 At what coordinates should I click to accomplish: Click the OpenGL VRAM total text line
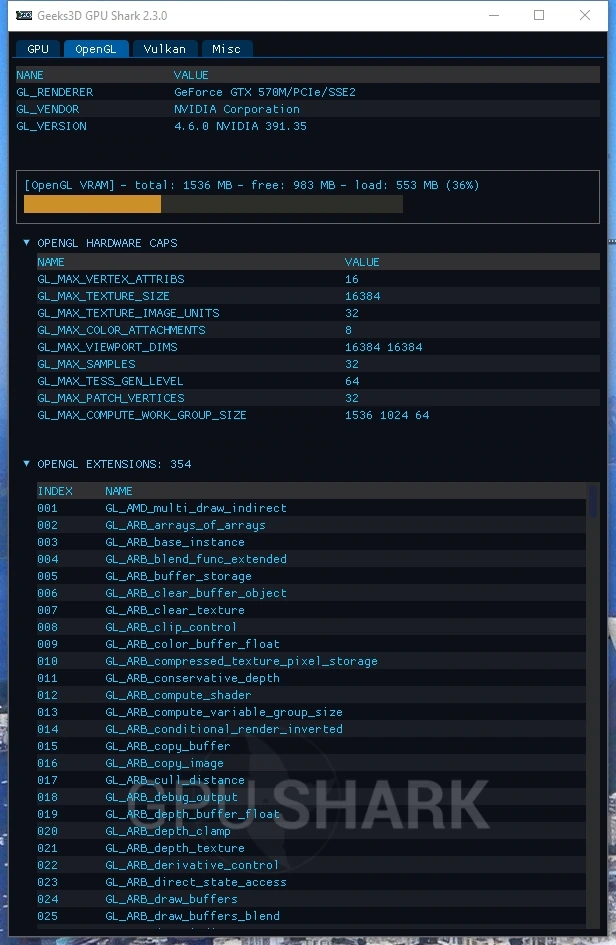tap(251, 185)
